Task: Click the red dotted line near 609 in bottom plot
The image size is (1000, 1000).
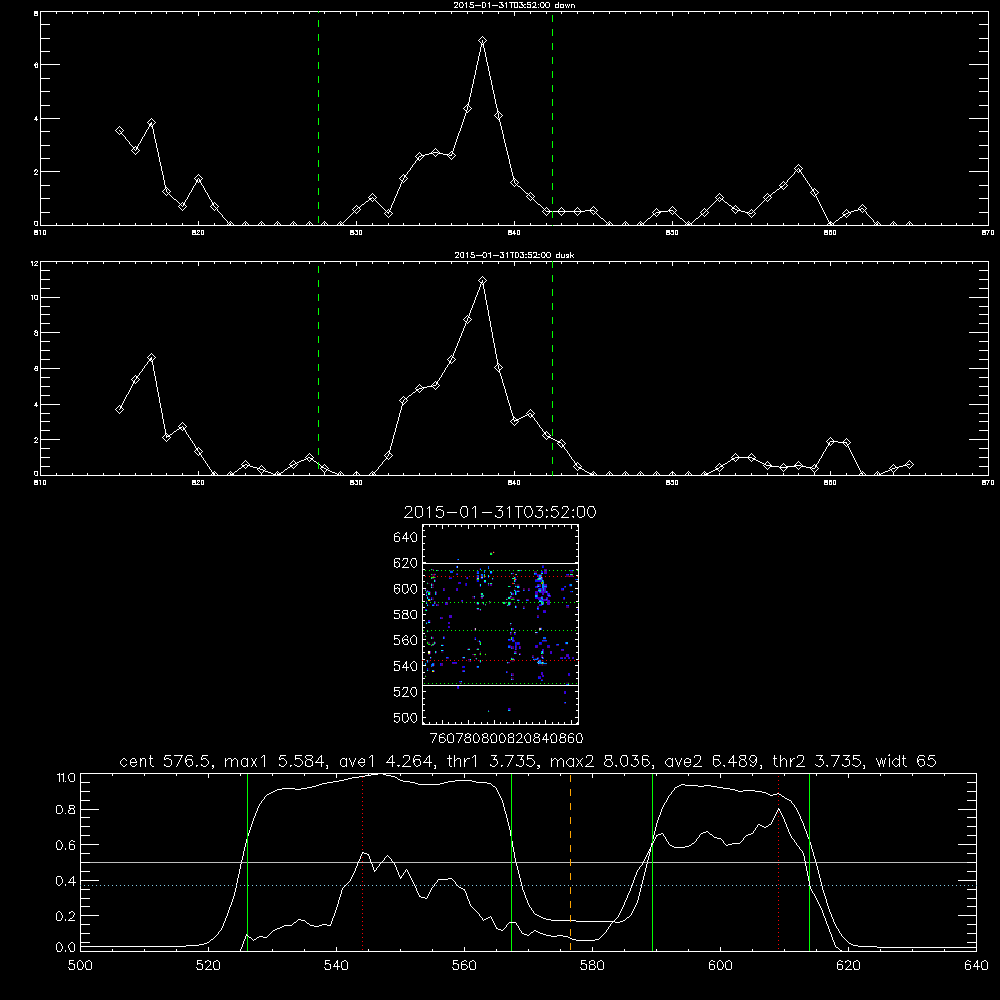Action: coord(778,862)
